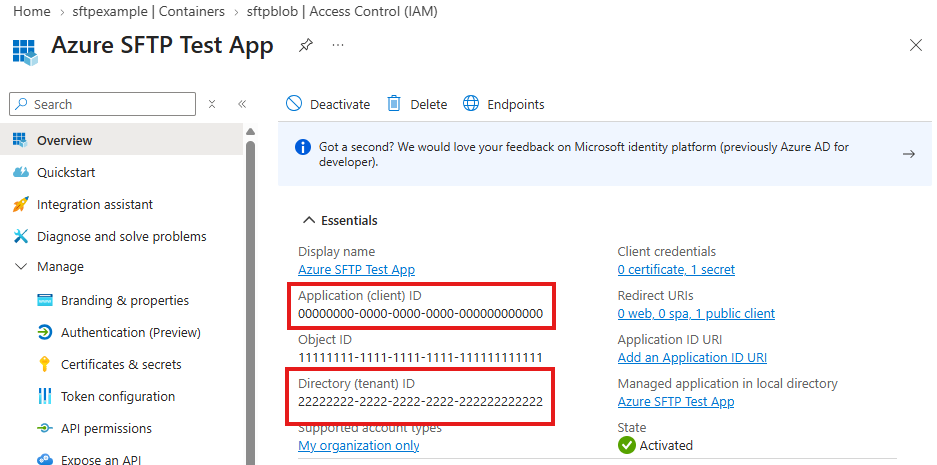Click the Deactivate circle-slash icon

pos(294,103)
